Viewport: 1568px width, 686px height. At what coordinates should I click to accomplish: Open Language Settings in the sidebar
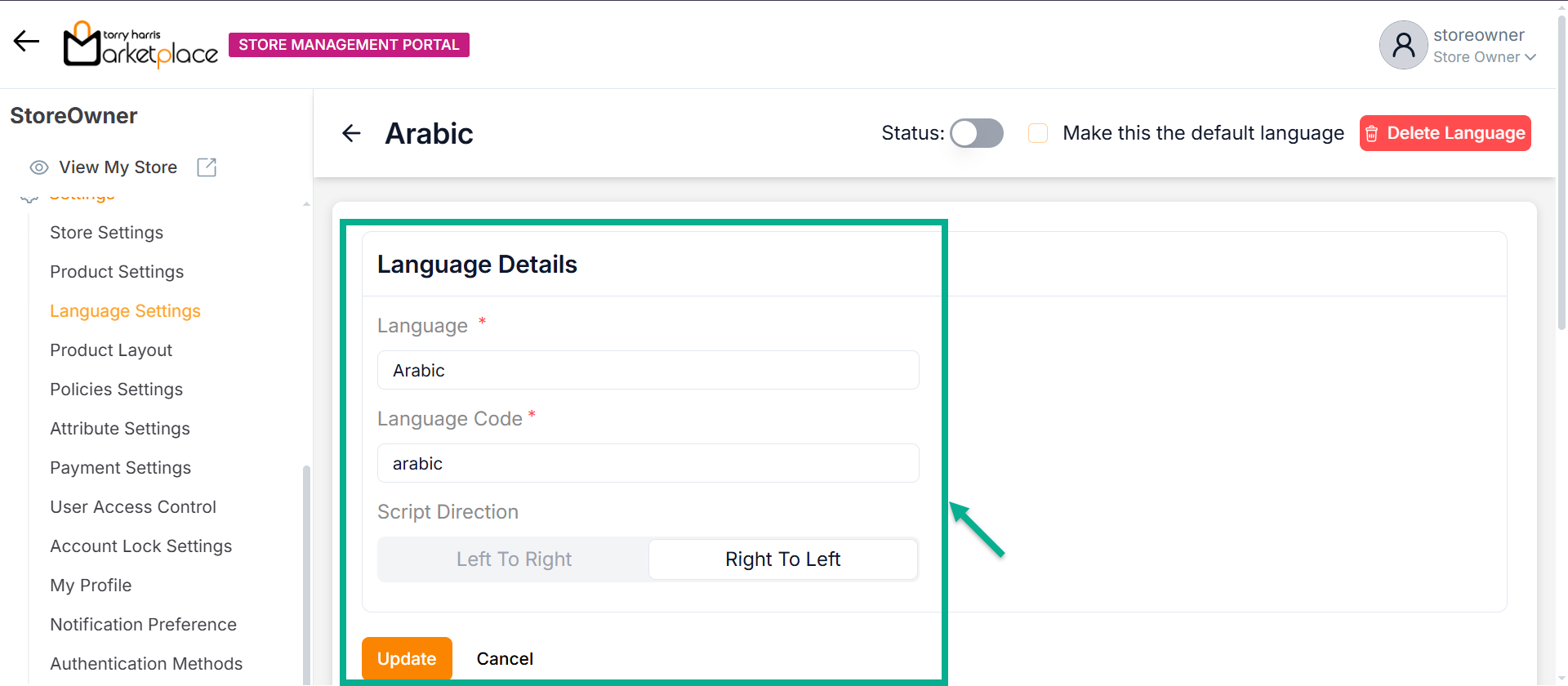(125, 311)
